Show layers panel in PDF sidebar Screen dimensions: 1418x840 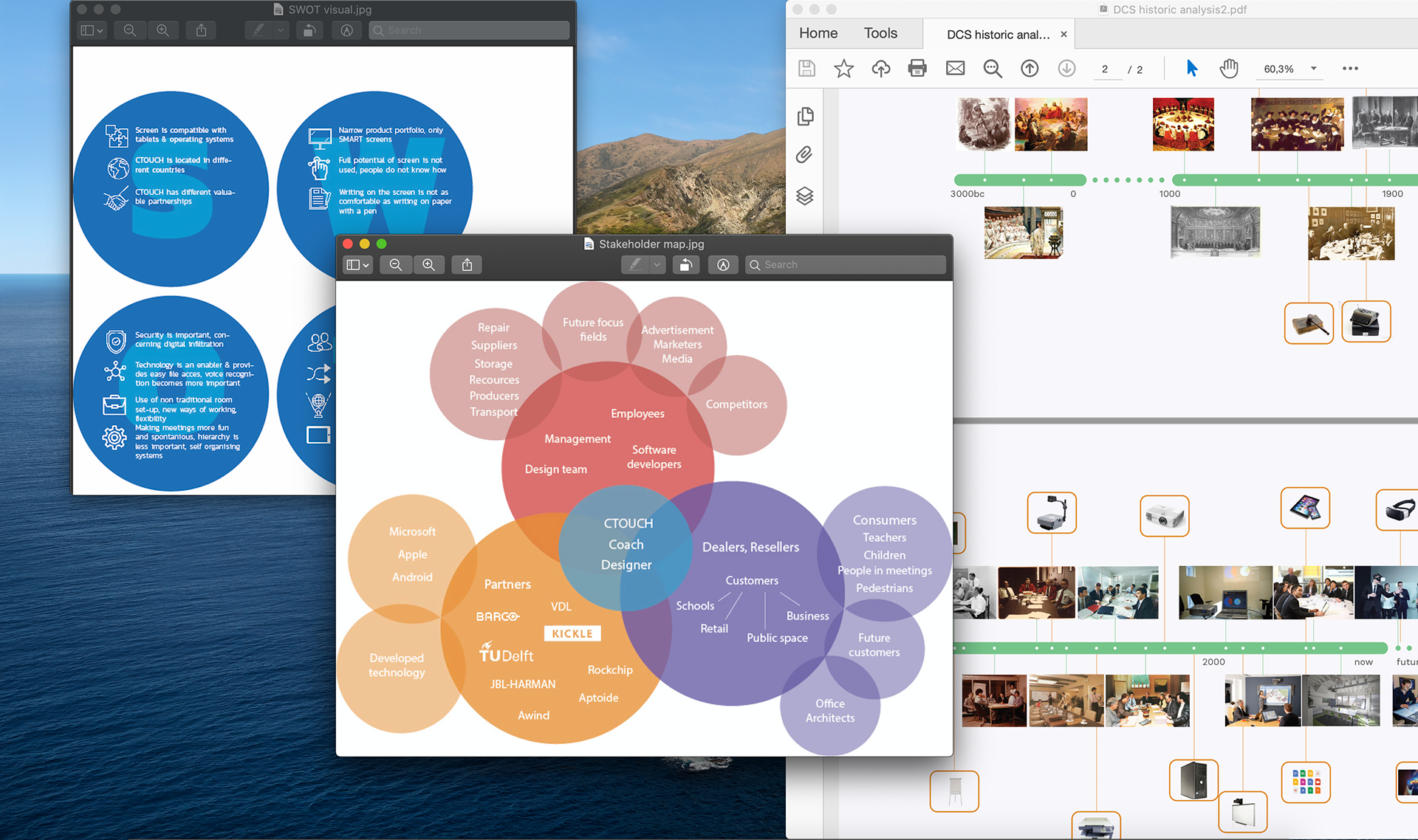pyautogui.click(x=805, y=196)
